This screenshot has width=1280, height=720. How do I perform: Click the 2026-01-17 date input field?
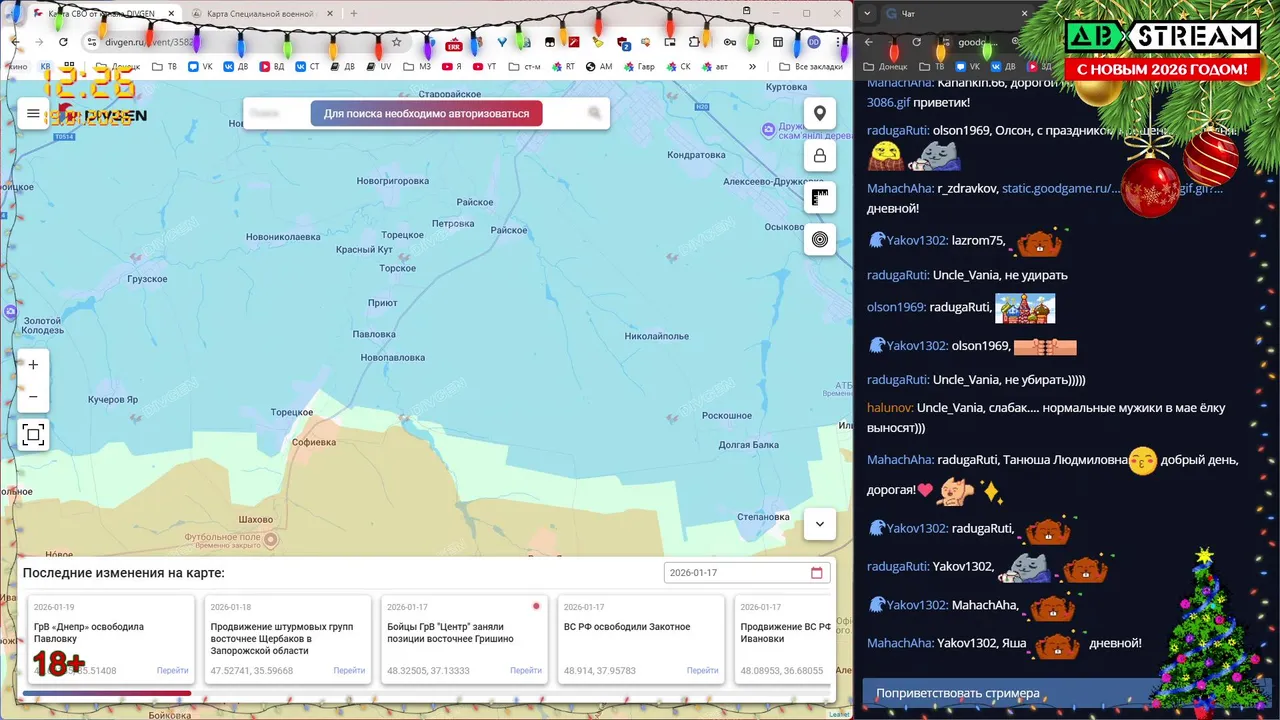(747, 573)
